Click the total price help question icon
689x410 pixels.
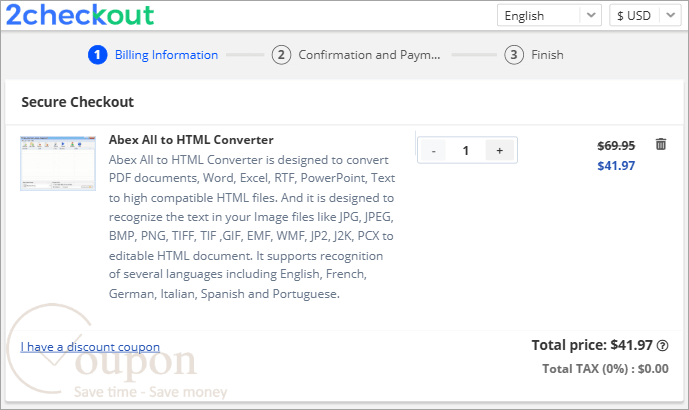pos(662,346)
